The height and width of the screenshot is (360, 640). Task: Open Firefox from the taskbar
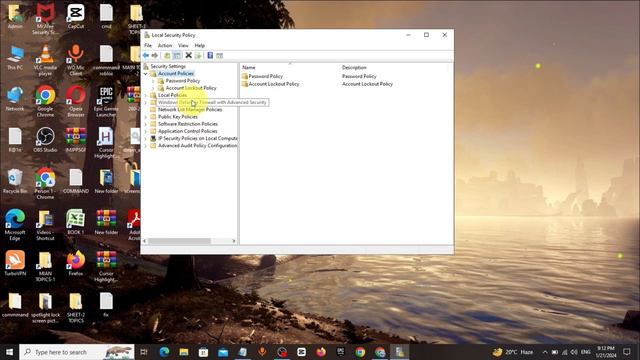pos(321,352)
